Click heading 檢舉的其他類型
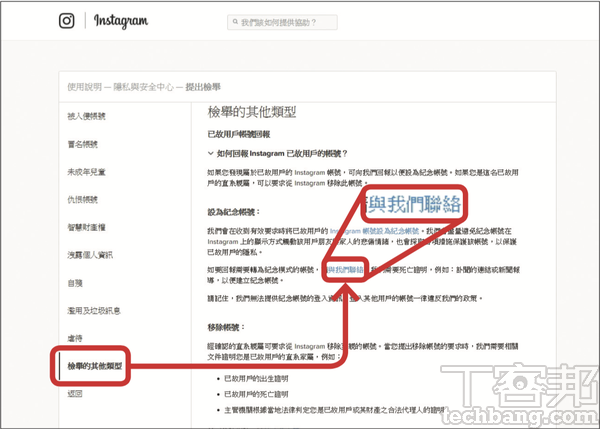This screenshot has width=600, height=429. [x=252, y=112]
